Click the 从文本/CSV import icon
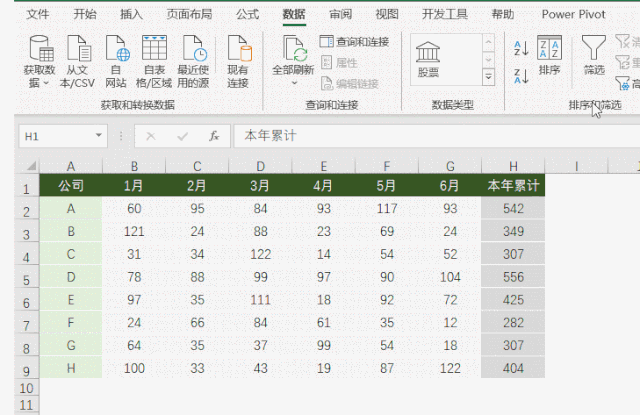This screenshot has height=415, width=640. tap(79, 50)
